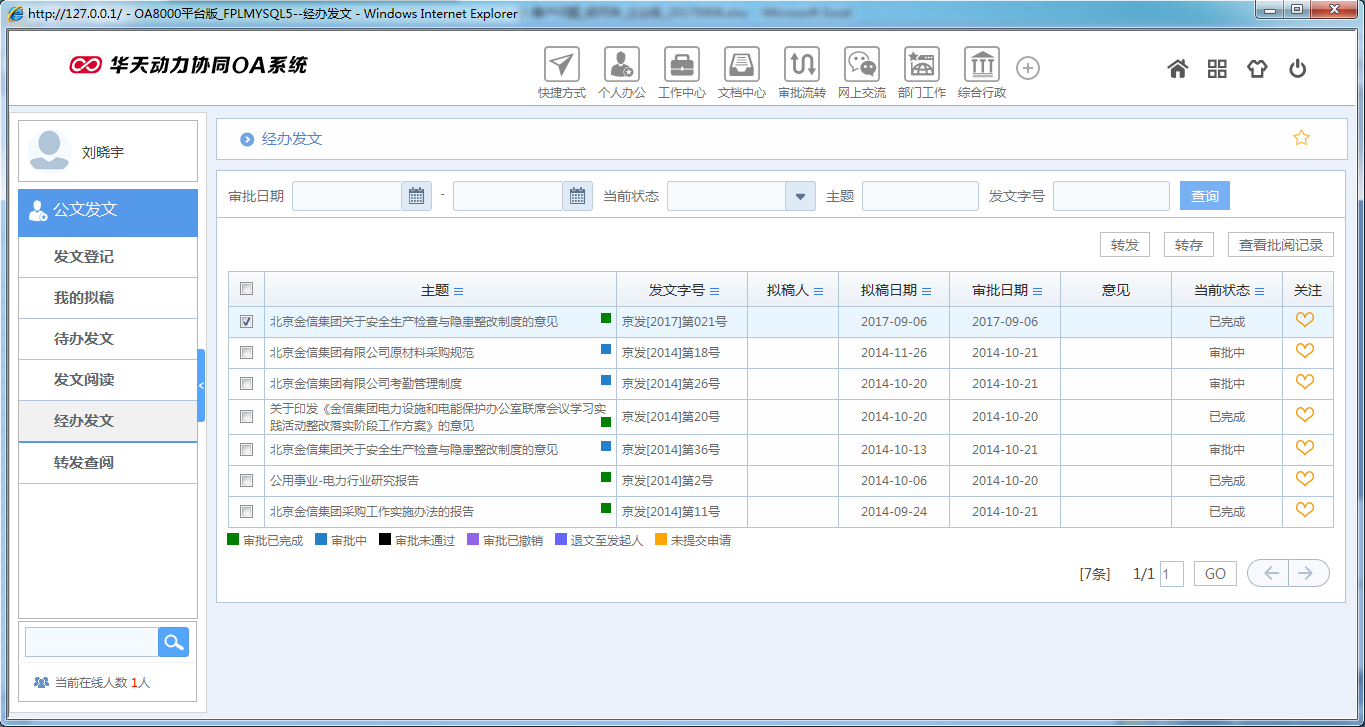Click 查看批阅记录 to view review records
The height and width of the screenshot is (727, 1365).
coord(1281,244)
